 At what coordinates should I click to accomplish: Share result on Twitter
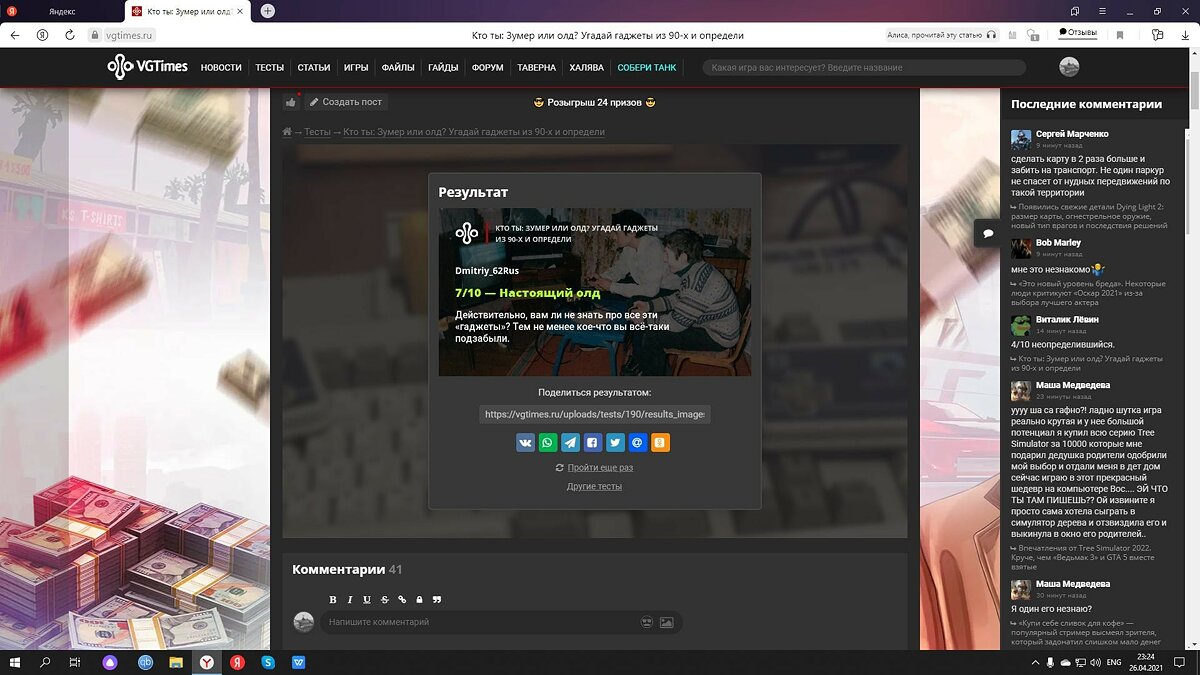click(615, 442)
